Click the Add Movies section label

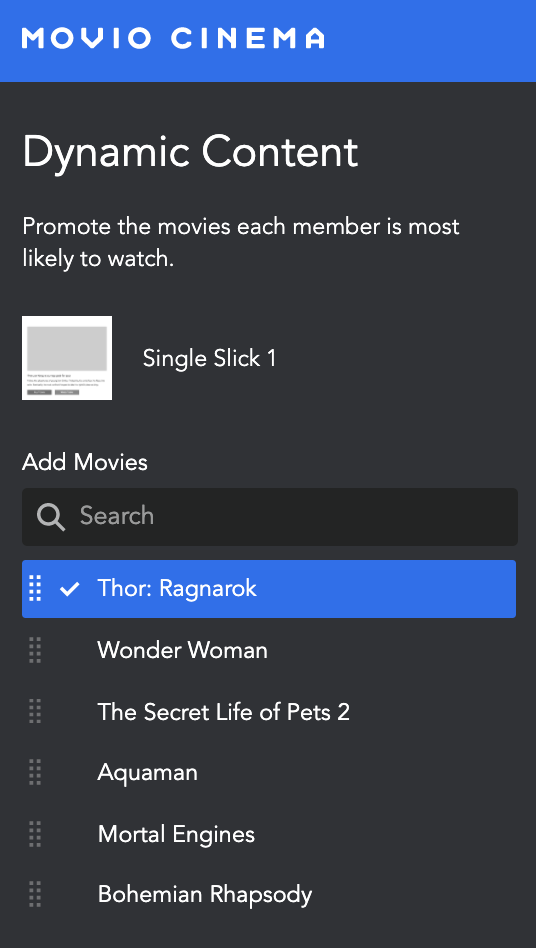(85, 463)
